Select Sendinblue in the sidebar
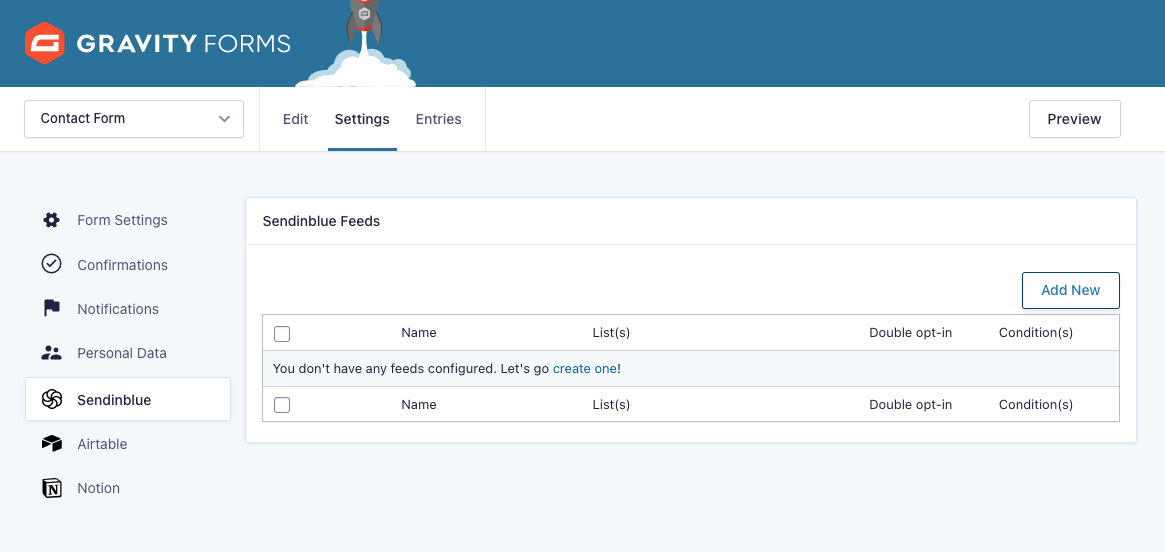This screenshot has width=1165, height=552. click(128, 400)
